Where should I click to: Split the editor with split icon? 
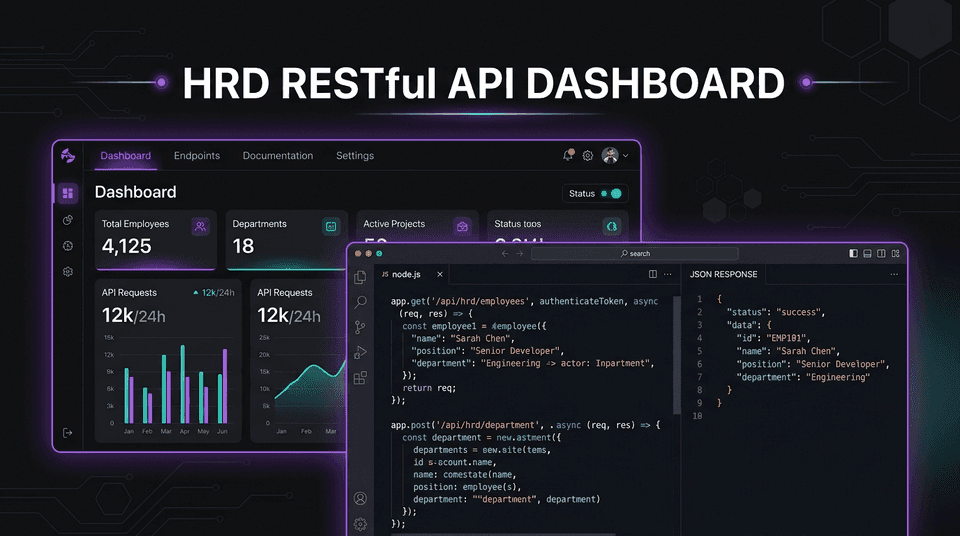653,274
